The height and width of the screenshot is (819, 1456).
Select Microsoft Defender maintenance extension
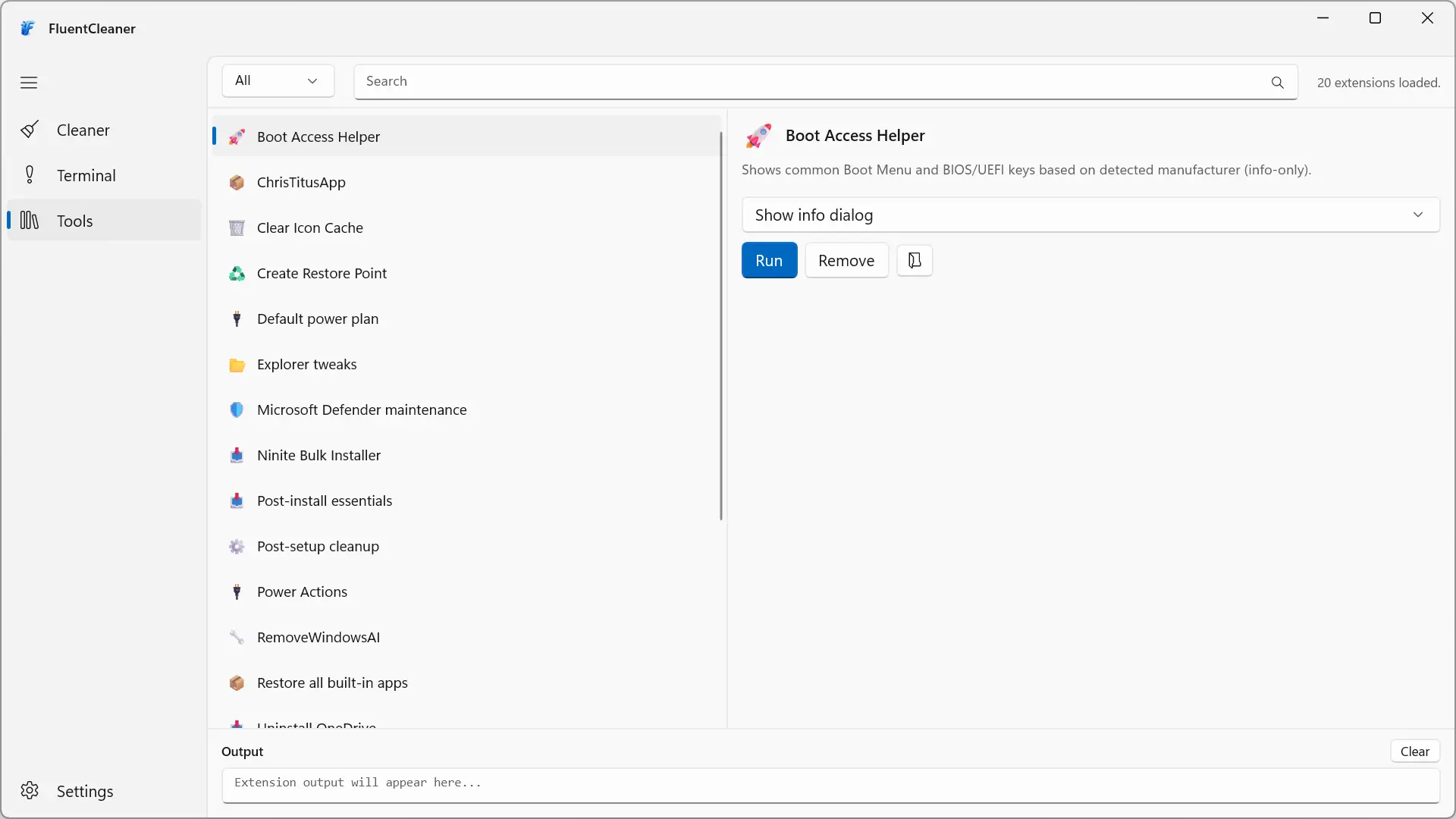click(x=466, y=409)
